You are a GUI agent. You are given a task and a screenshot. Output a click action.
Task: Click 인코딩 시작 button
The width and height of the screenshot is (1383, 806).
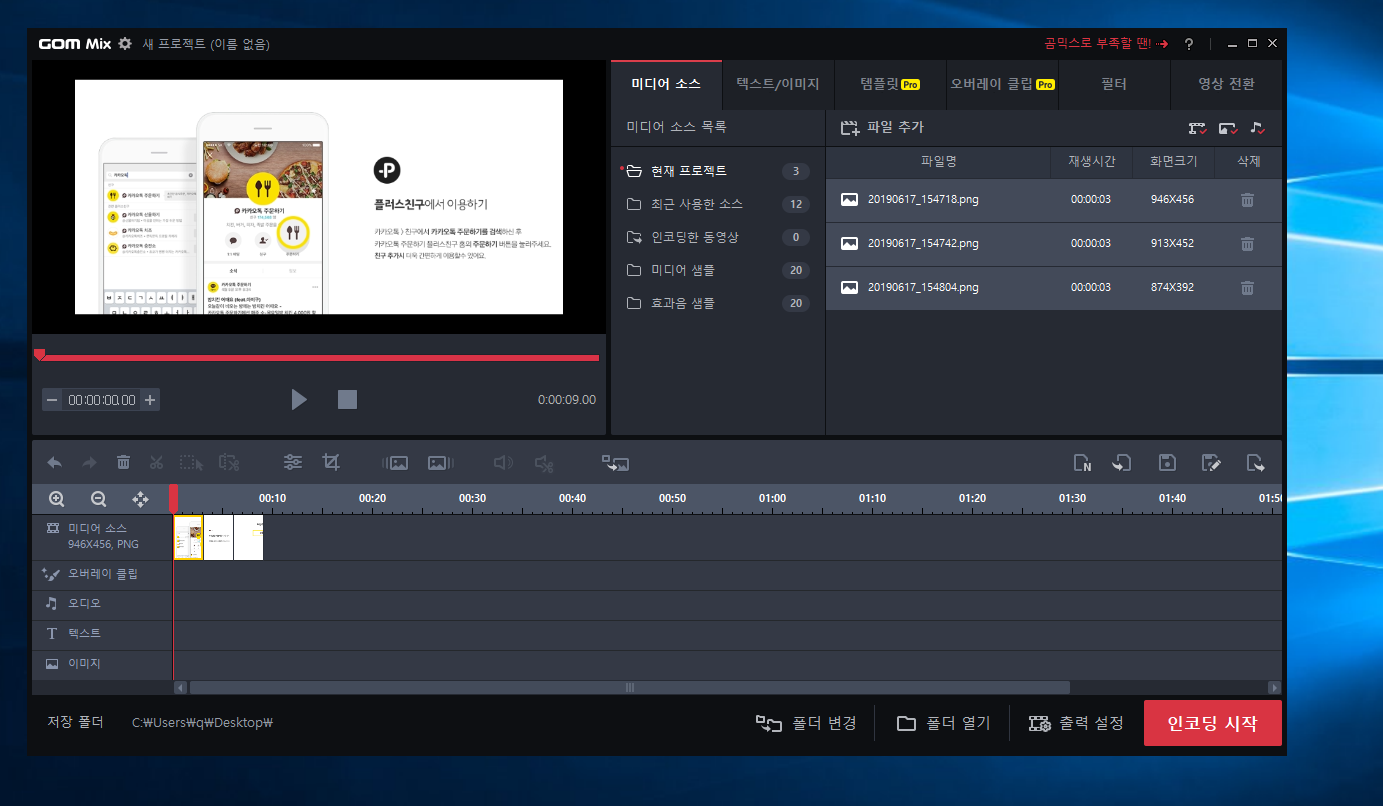[1212, 723]
